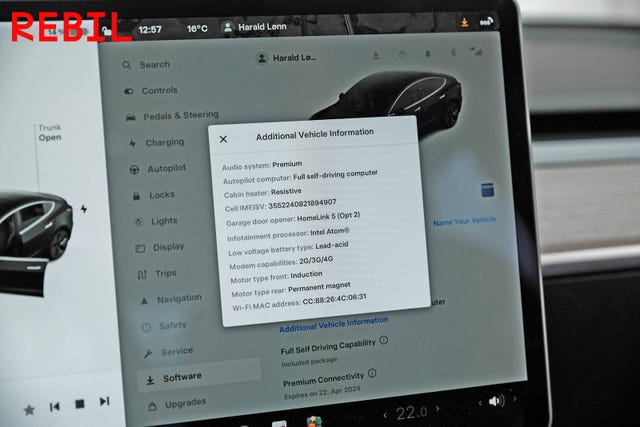This screenshot has width=640, height=427.
Task: Open notifications bell icon
Action: click(428, 53)
